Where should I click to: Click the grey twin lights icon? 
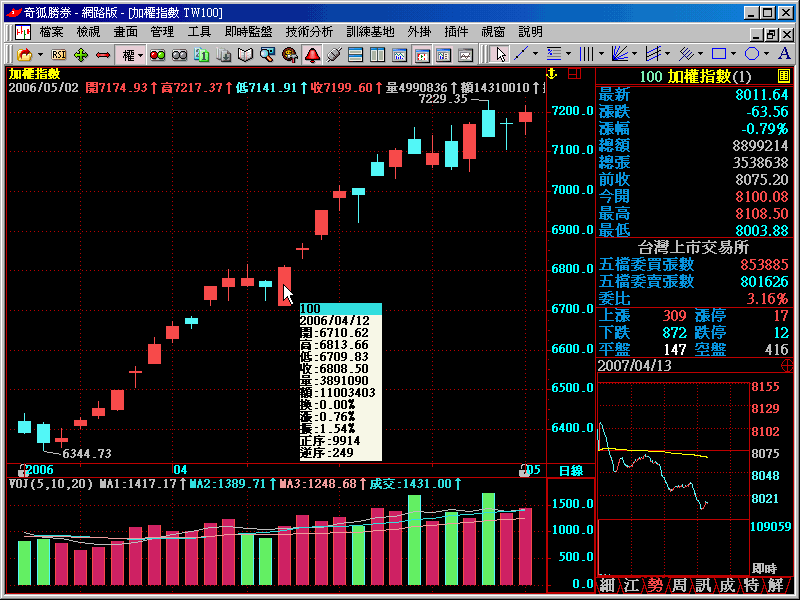point(179,55)
